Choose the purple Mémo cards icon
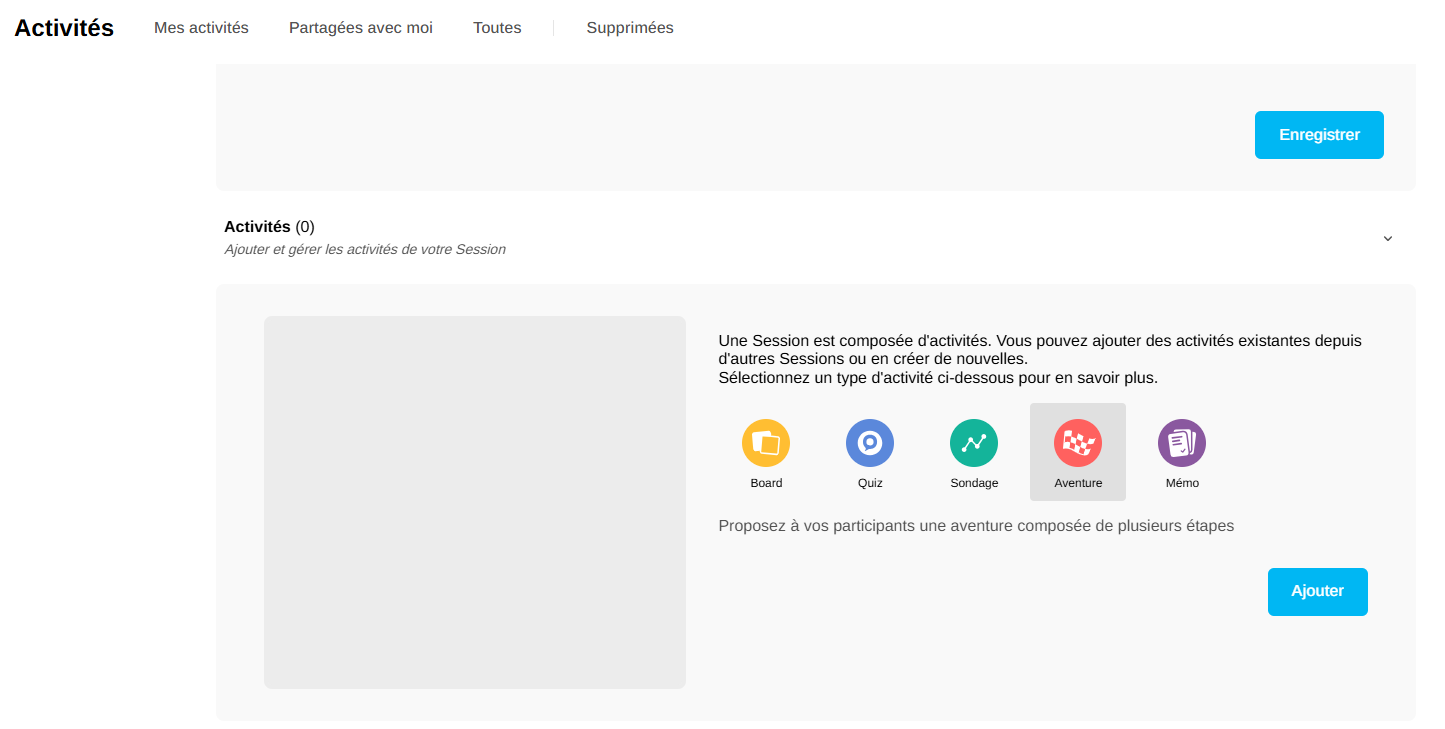 pyautogui.click(x=1182, y=443)
